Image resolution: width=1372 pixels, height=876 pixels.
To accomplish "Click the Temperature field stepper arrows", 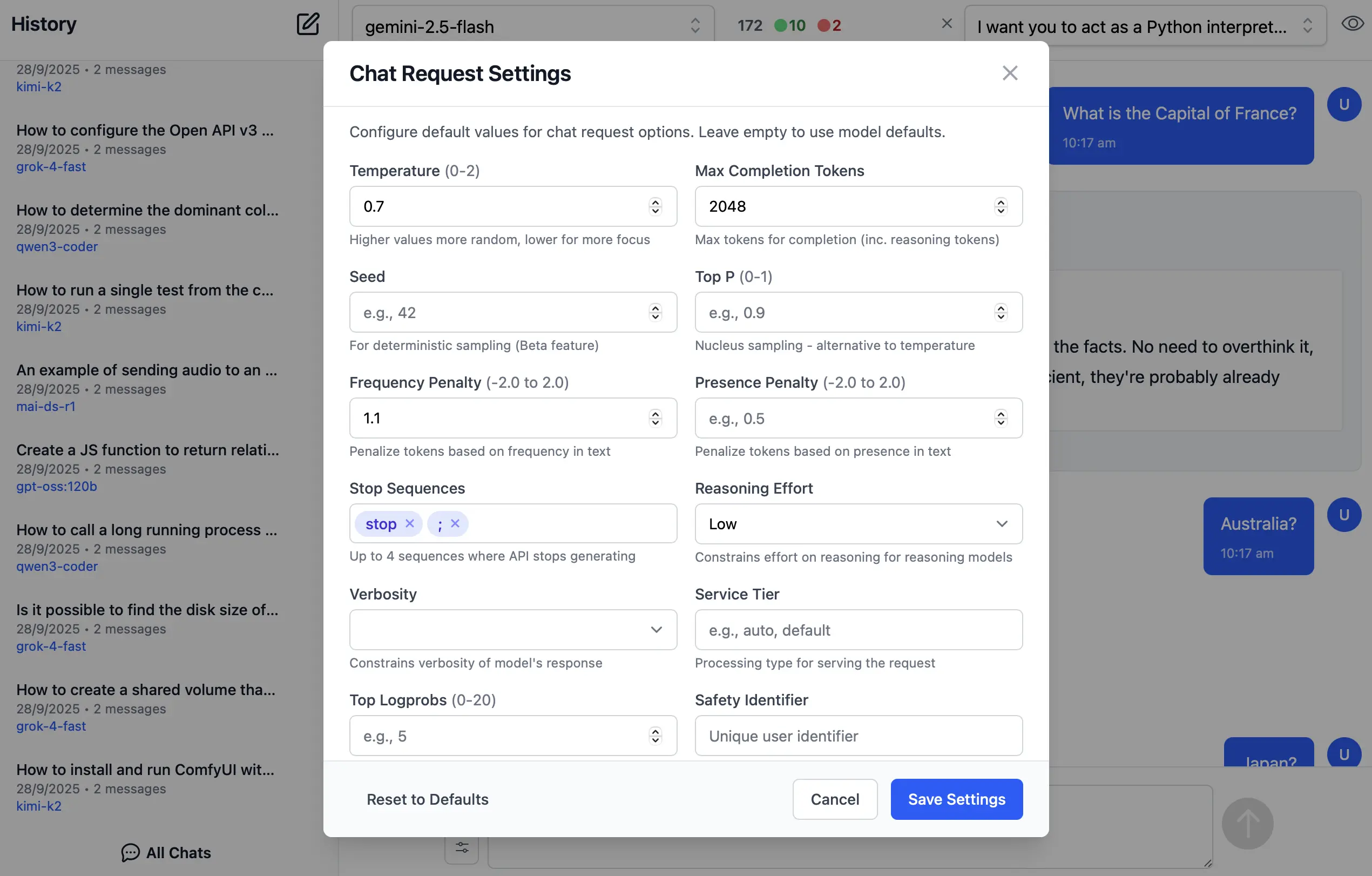I will click(655, 206).
